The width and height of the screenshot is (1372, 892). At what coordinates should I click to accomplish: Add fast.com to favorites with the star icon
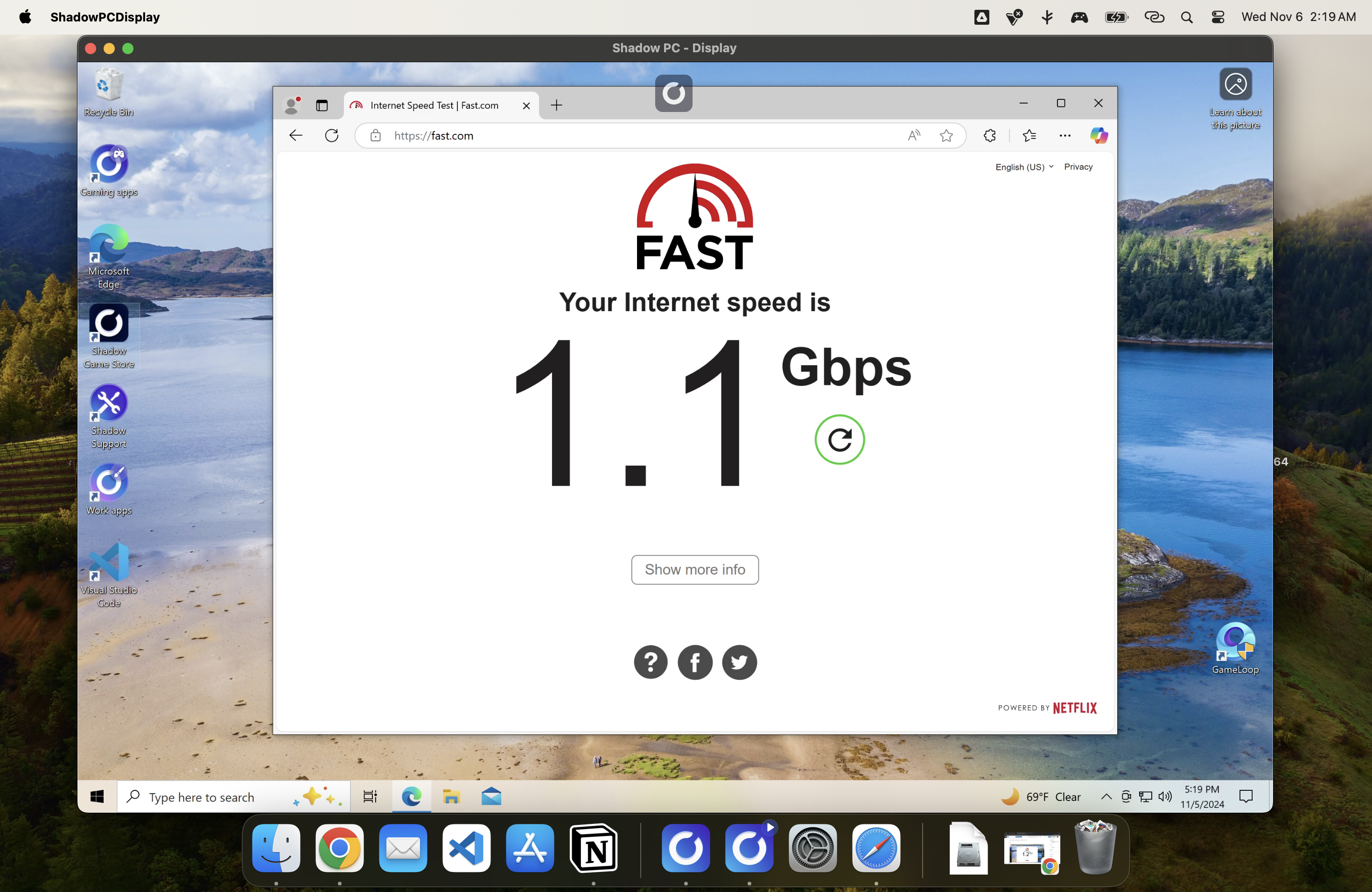(946, 135)
